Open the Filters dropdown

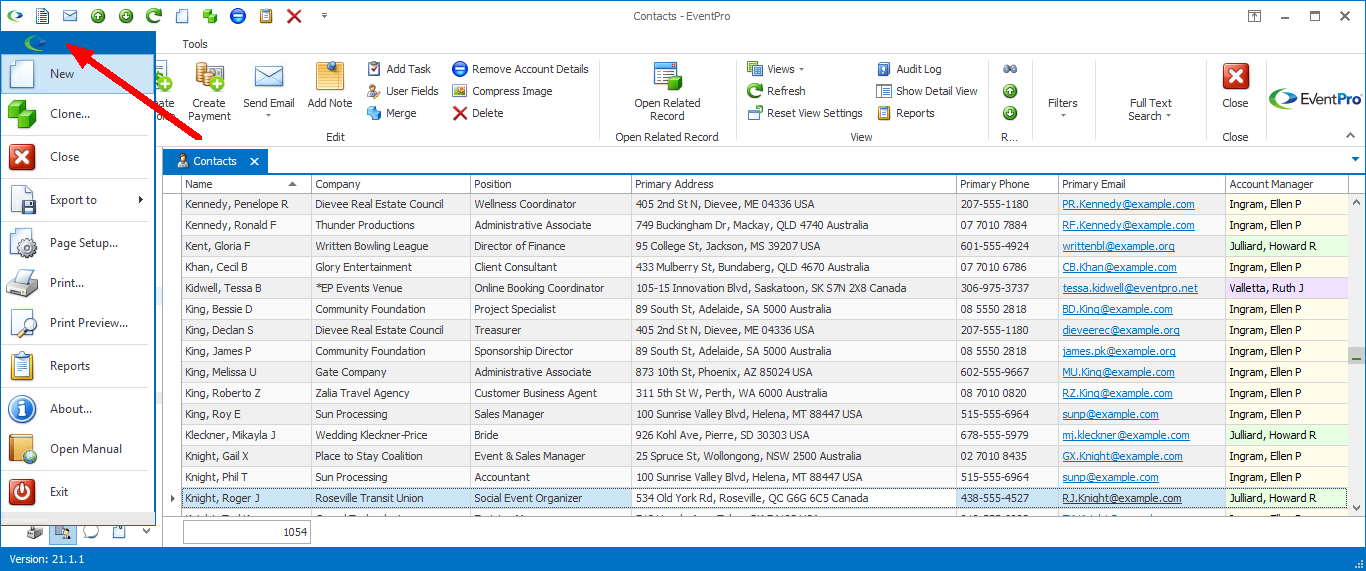coord(1062,108)
